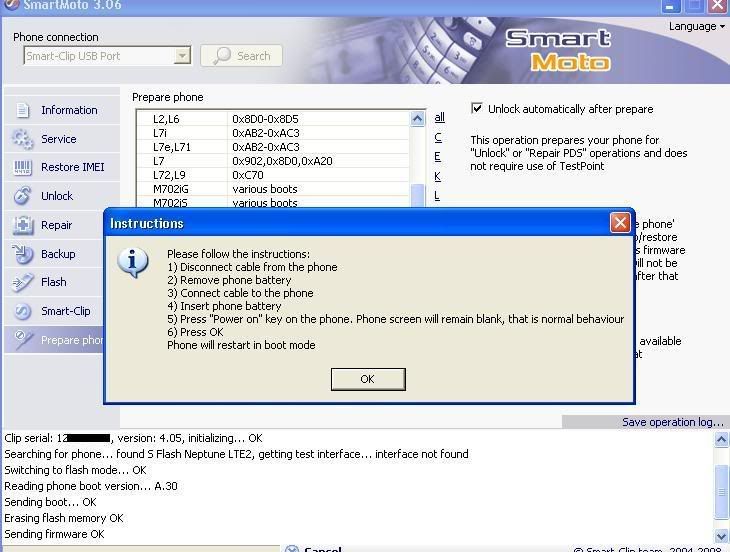This screenshot has height=552, width=730.
Task: Filter phone list by letter C
Action: pyautogui.click(x=438, y=137)
